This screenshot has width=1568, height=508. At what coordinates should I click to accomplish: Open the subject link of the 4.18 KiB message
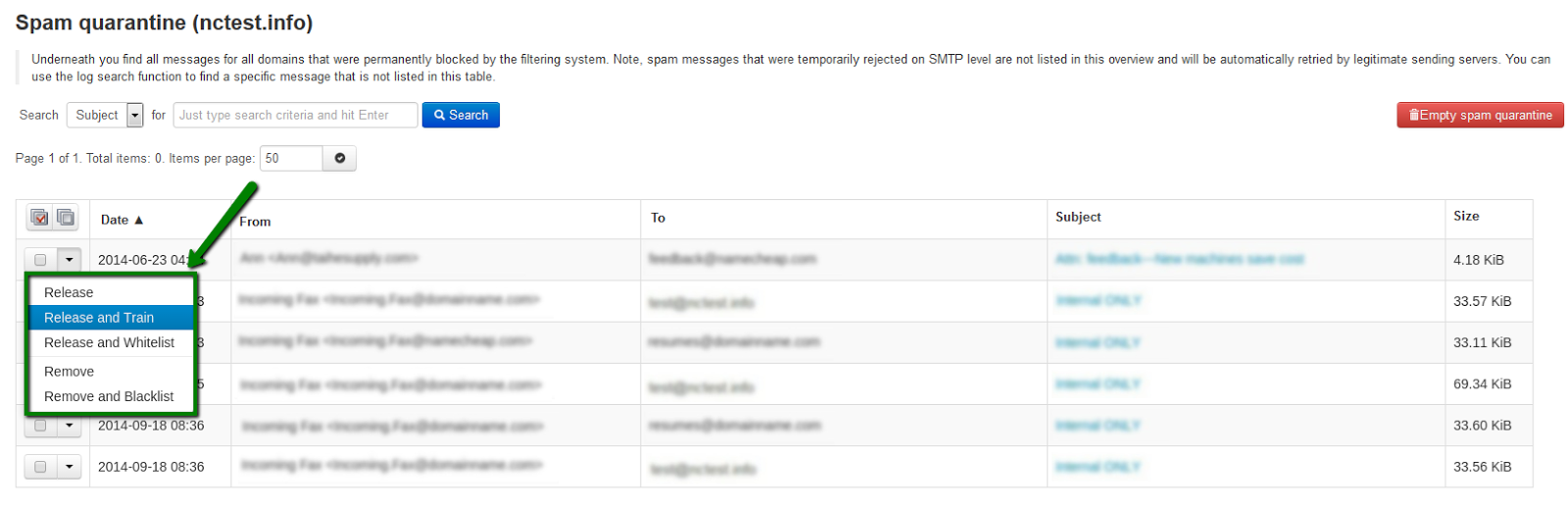[1179, 259]
